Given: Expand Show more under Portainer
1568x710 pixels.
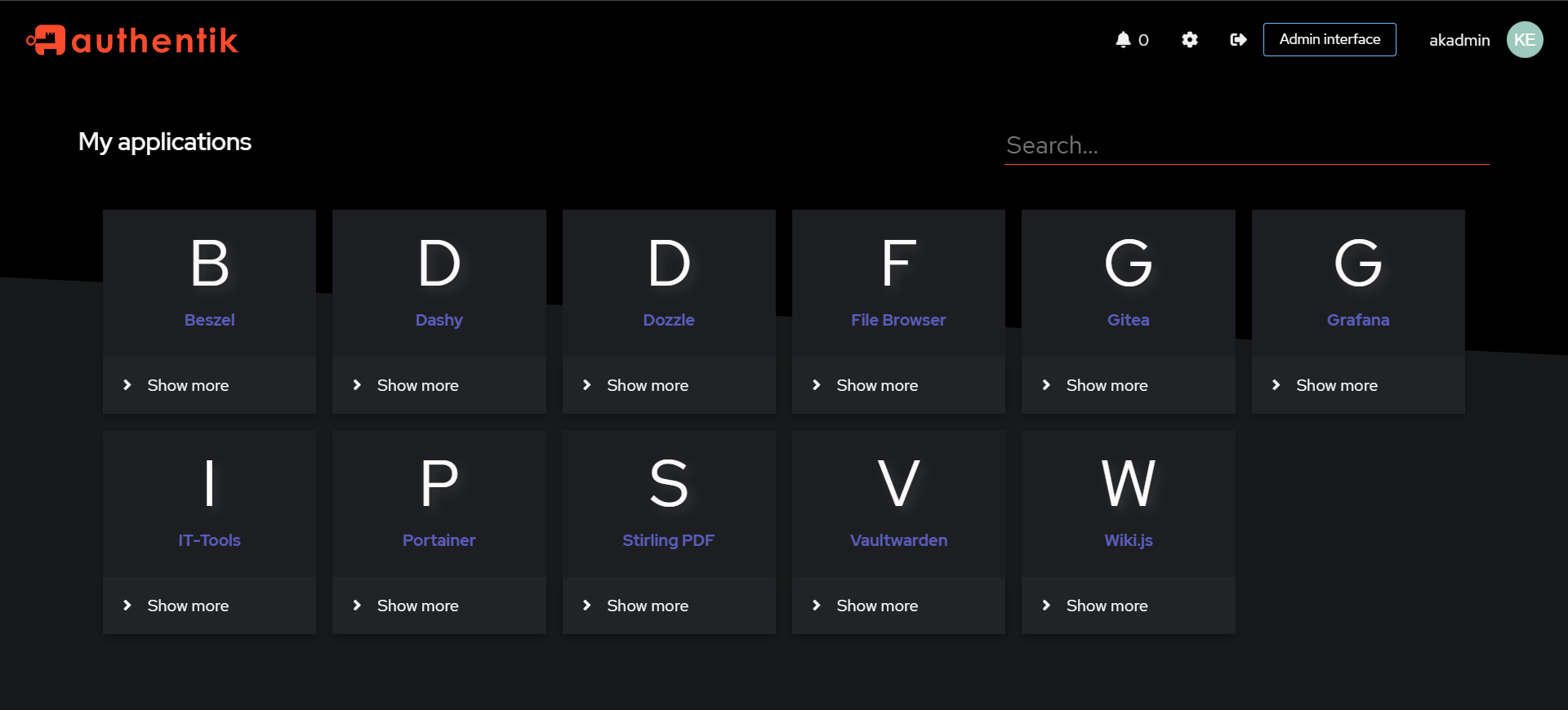Looking at the screenshot, I should [x=439, y=606].
